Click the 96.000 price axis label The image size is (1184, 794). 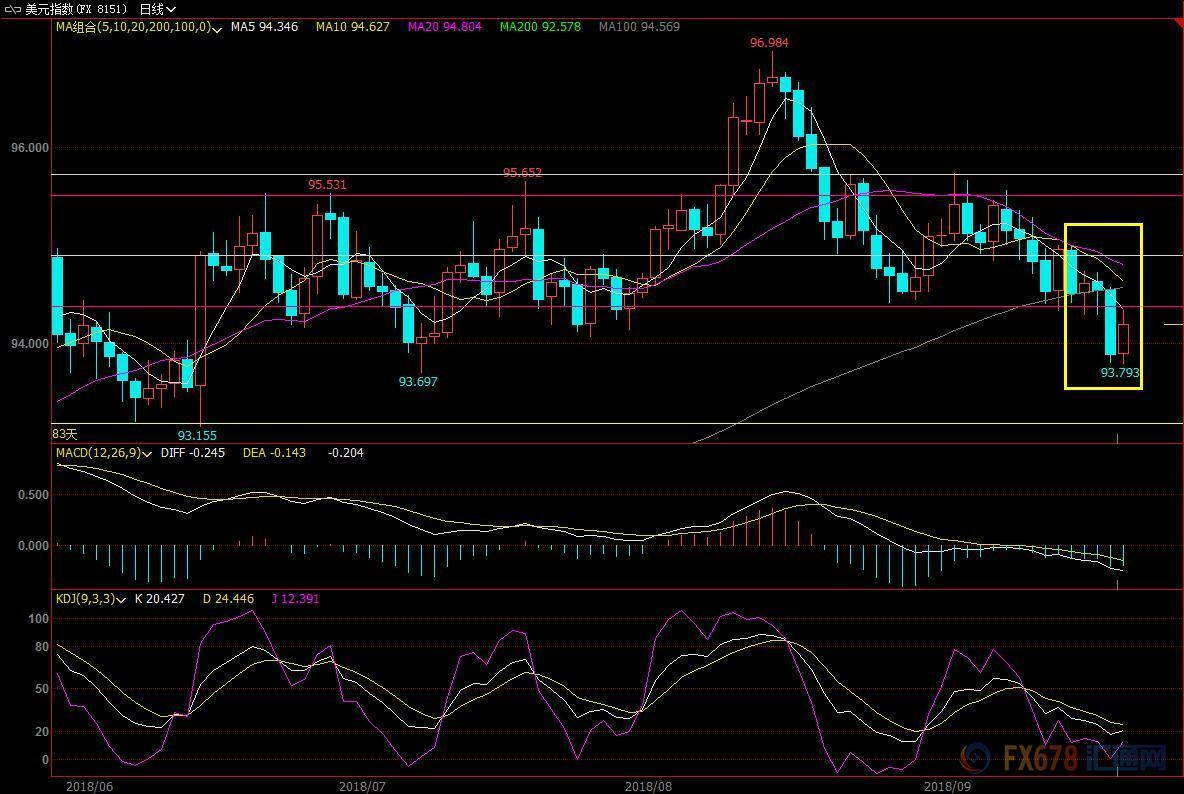(x=29, y=148)
